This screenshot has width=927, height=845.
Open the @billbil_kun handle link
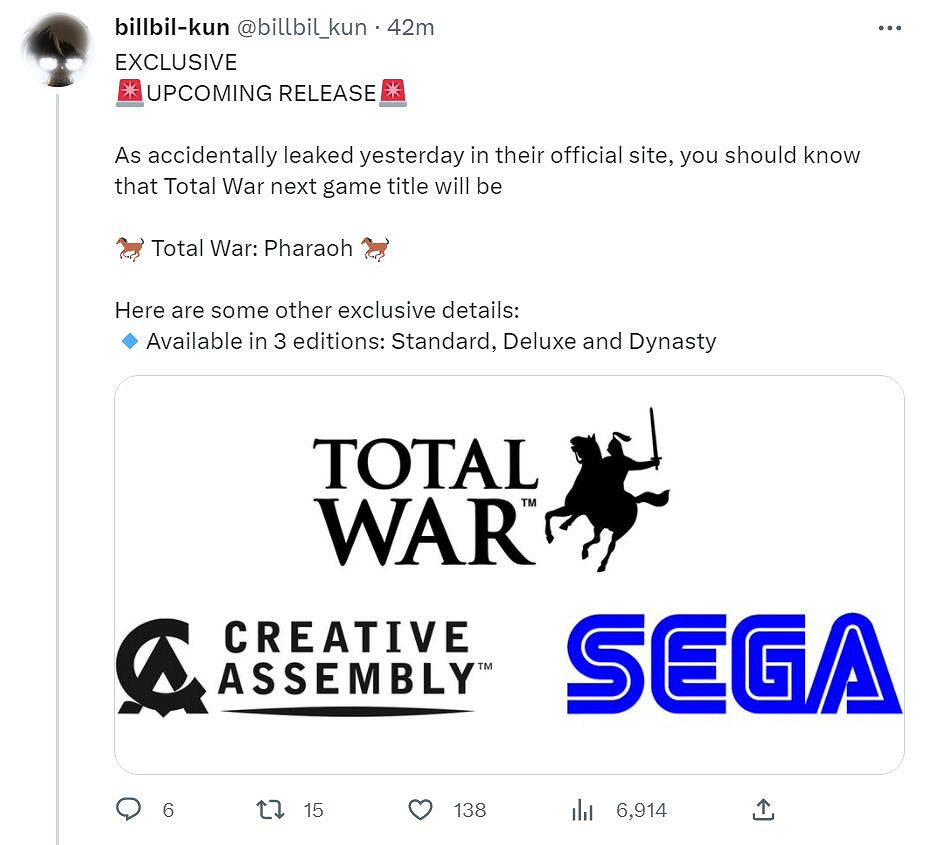pos(301,28)
